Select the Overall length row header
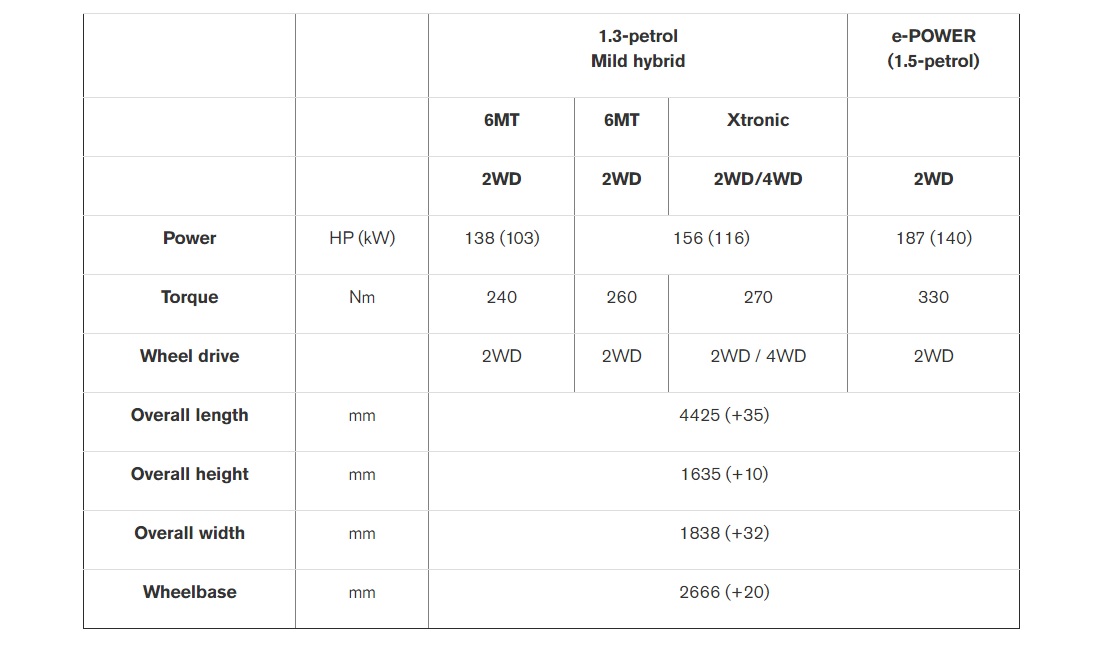Screen dimensions: 1093x649 click(190, 415)
